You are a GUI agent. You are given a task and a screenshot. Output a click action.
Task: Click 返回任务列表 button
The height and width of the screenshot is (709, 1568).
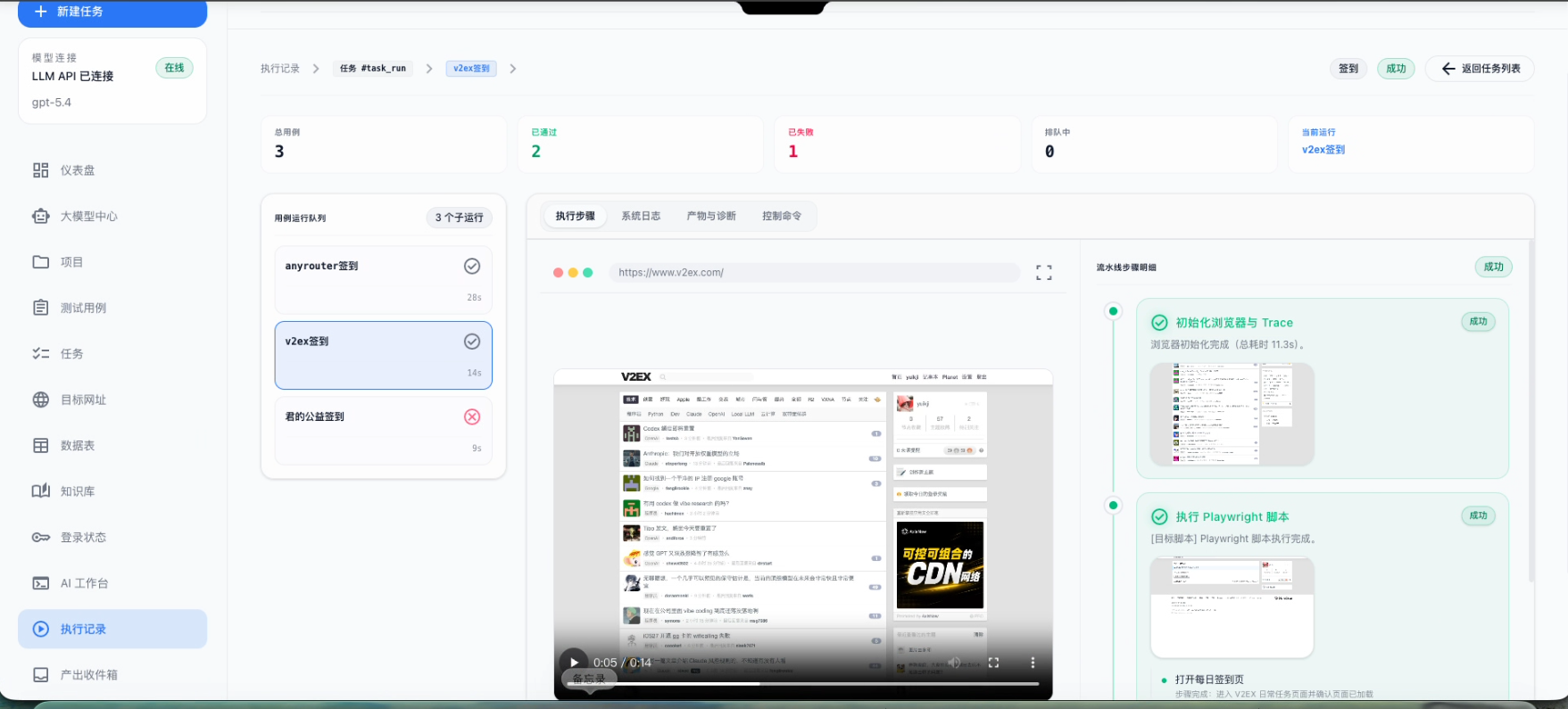1480,69
